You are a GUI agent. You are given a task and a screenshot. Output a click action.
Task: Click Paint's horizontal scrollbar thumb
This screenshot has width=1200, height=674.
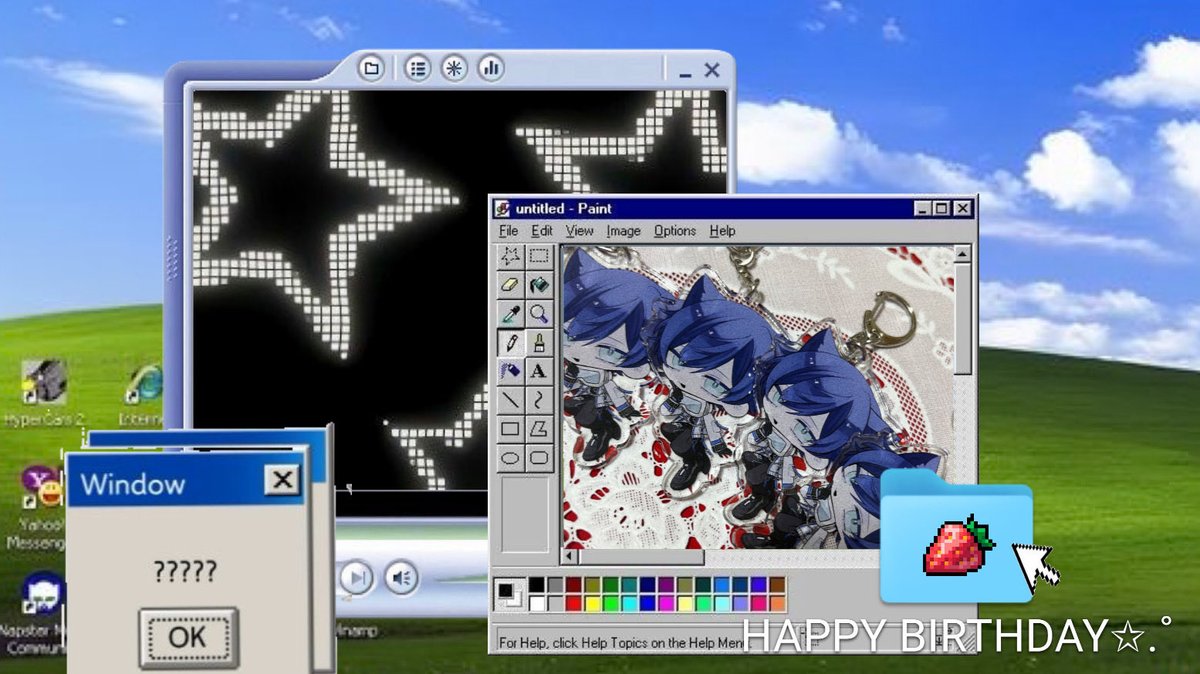tap(642, 557)
